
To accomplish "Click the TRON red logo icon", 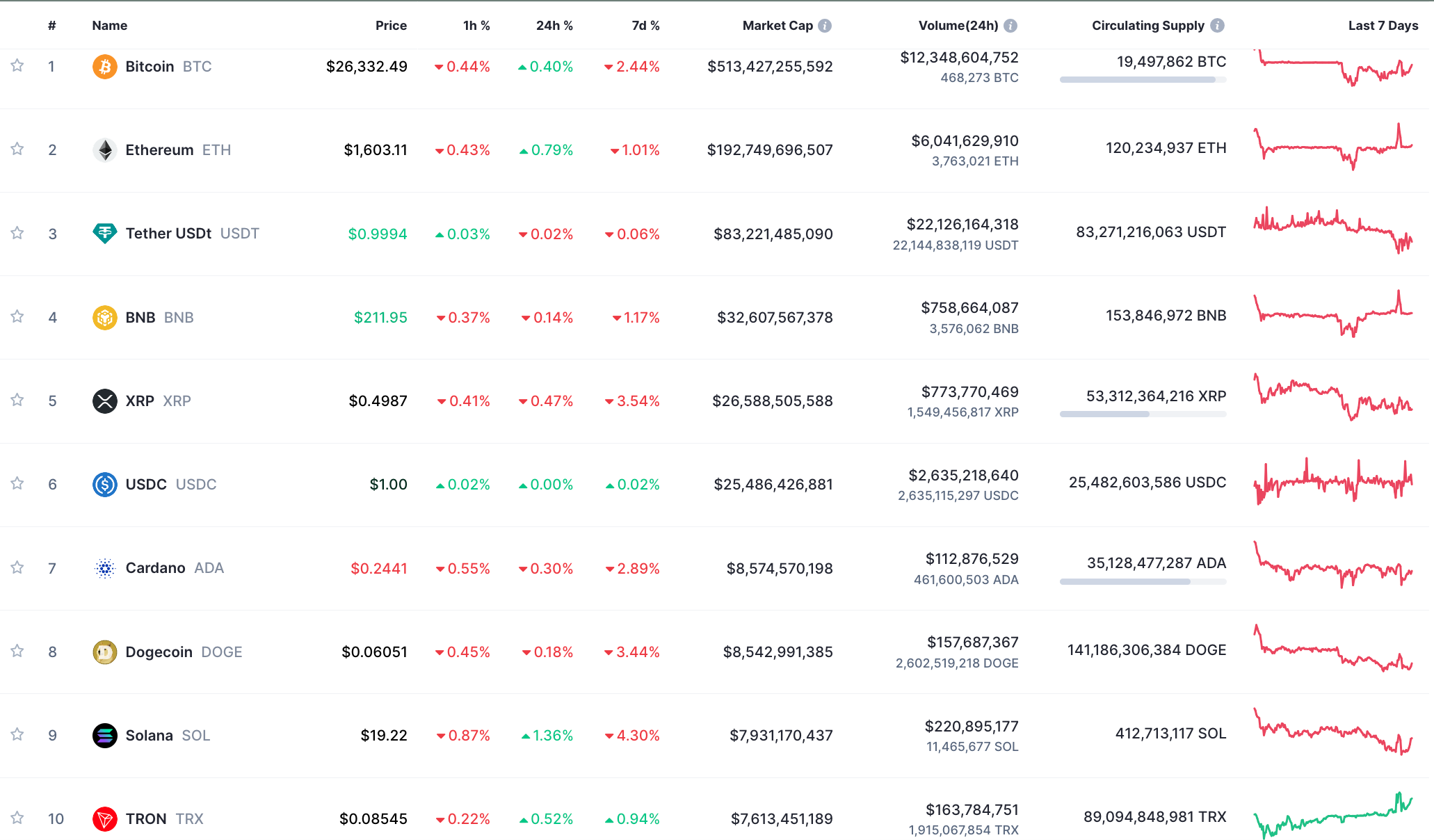I will click(104, 819).
